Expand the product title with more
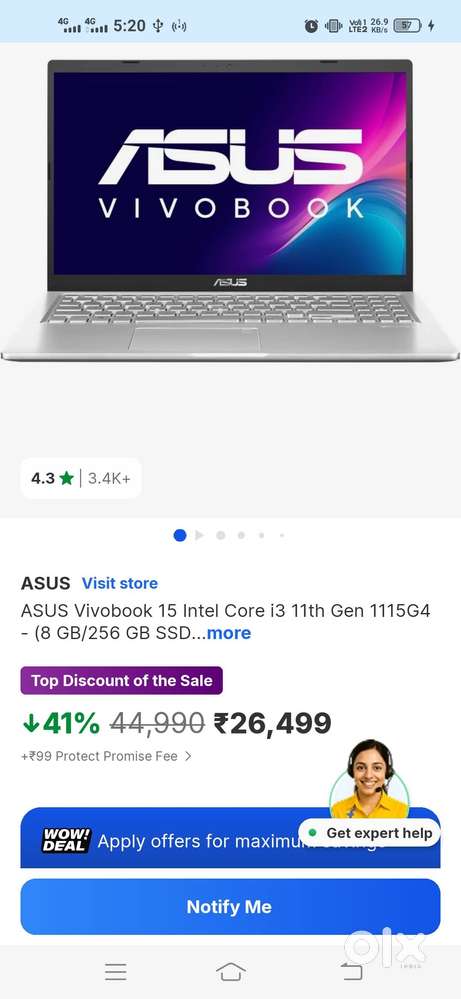The image size is (461, 999). 229,633
